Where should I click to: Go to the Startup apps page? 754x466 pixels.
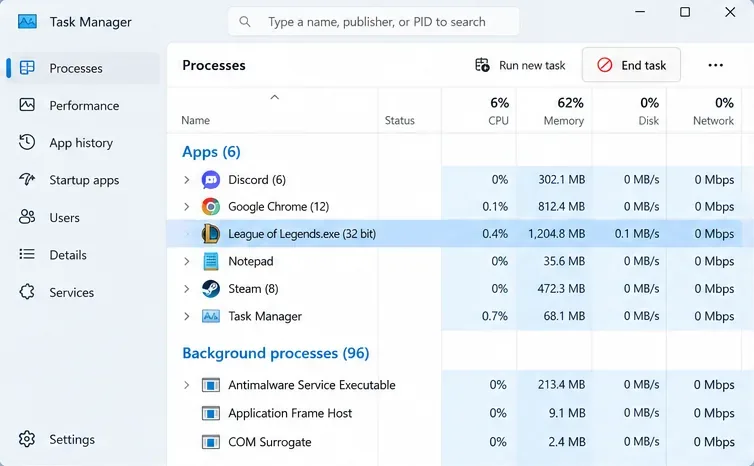pos(83,180)
